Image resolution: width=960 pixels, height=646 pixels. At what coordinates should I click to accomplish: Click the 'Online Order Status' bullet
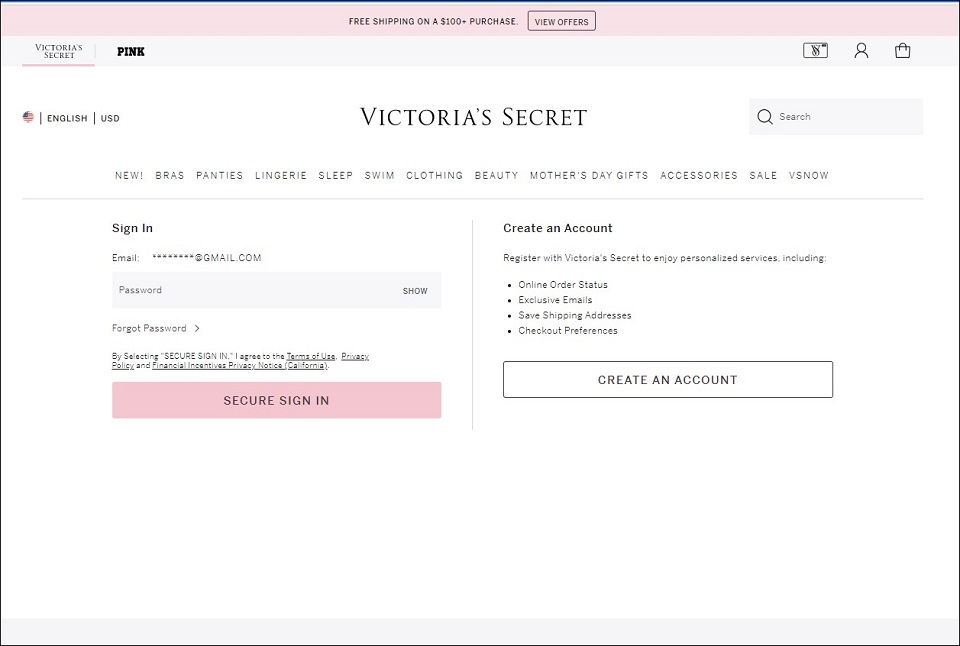563,285
